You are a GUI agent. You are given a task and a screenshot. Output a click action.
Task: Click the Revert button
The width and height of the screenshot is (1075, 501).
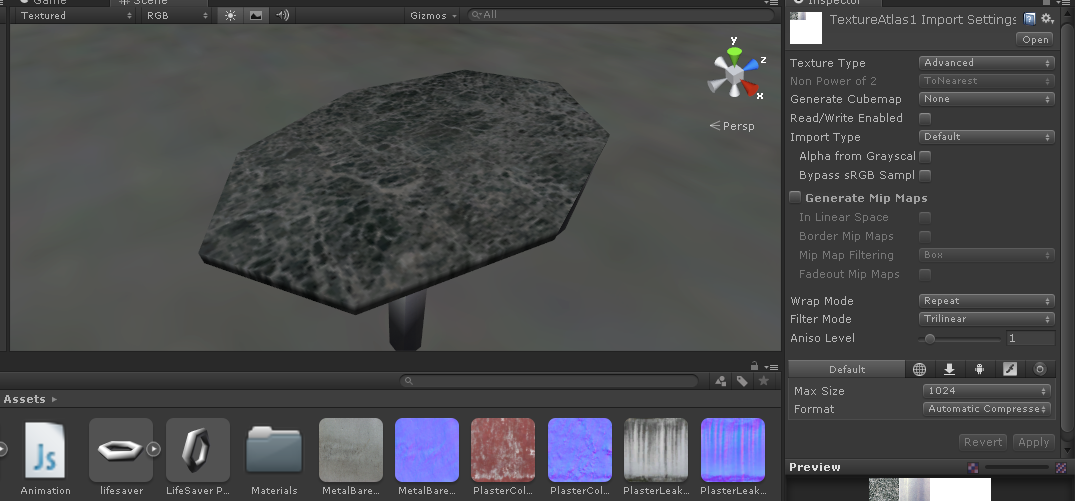click(983, 442)
